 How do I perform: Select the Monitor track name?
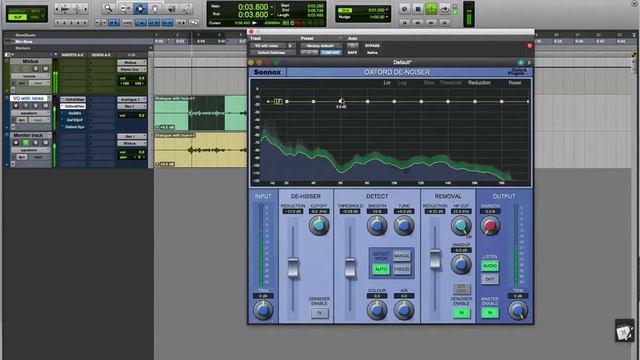(28, 135)
